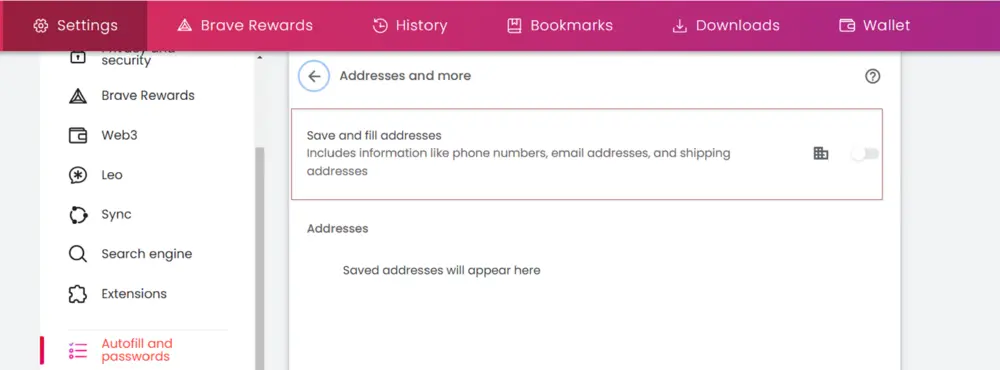Click the Downloads arrow icon
The image size is (1000, 370).
tap(680, 26)
